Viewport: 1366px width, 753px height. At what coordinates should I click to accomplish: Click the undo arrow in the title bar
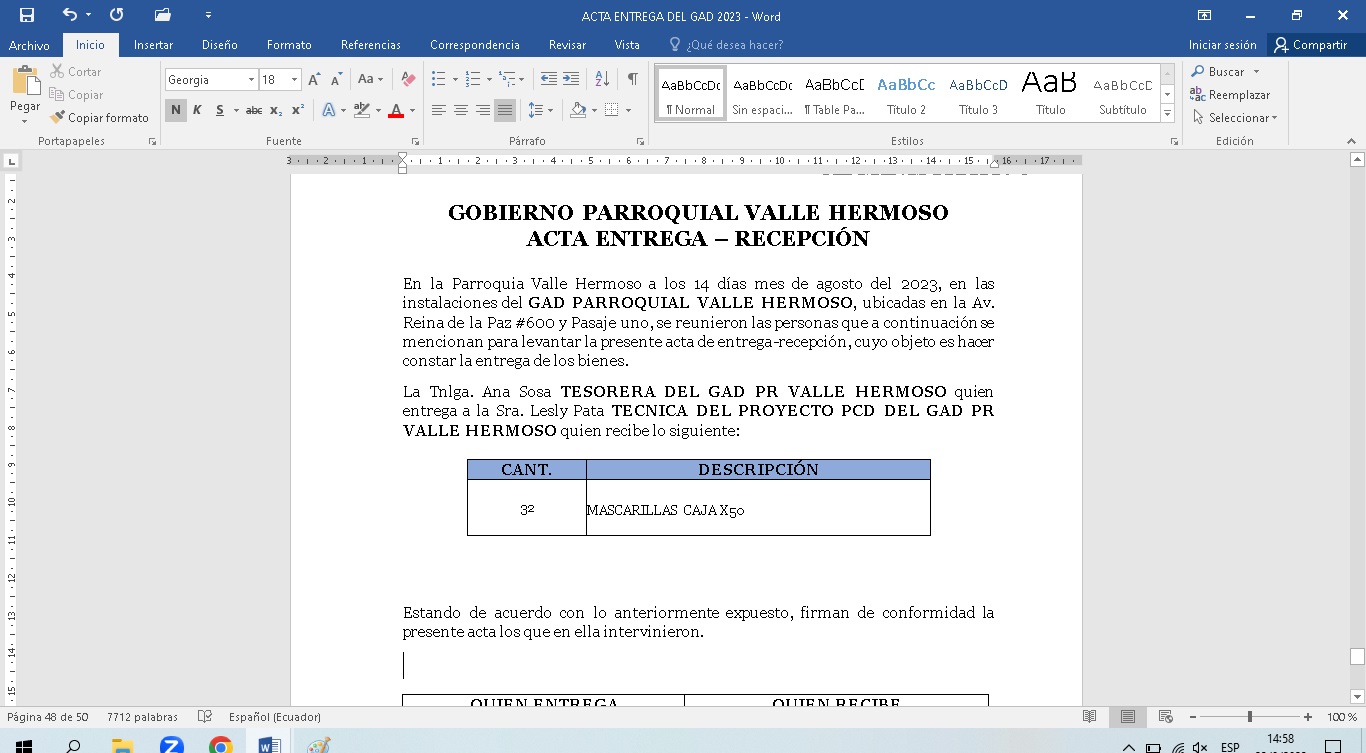coord(69,15)
